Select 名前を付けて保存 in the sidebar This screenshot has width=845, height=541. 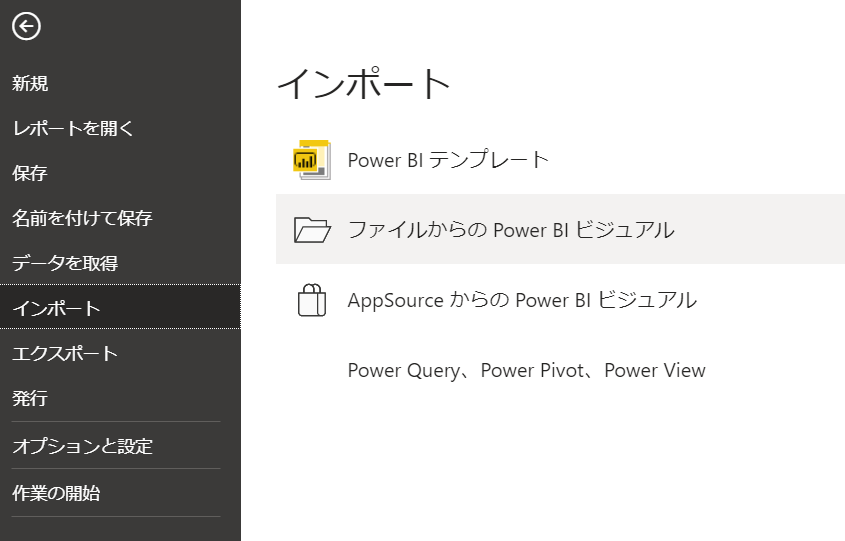[x=82, y=218]
